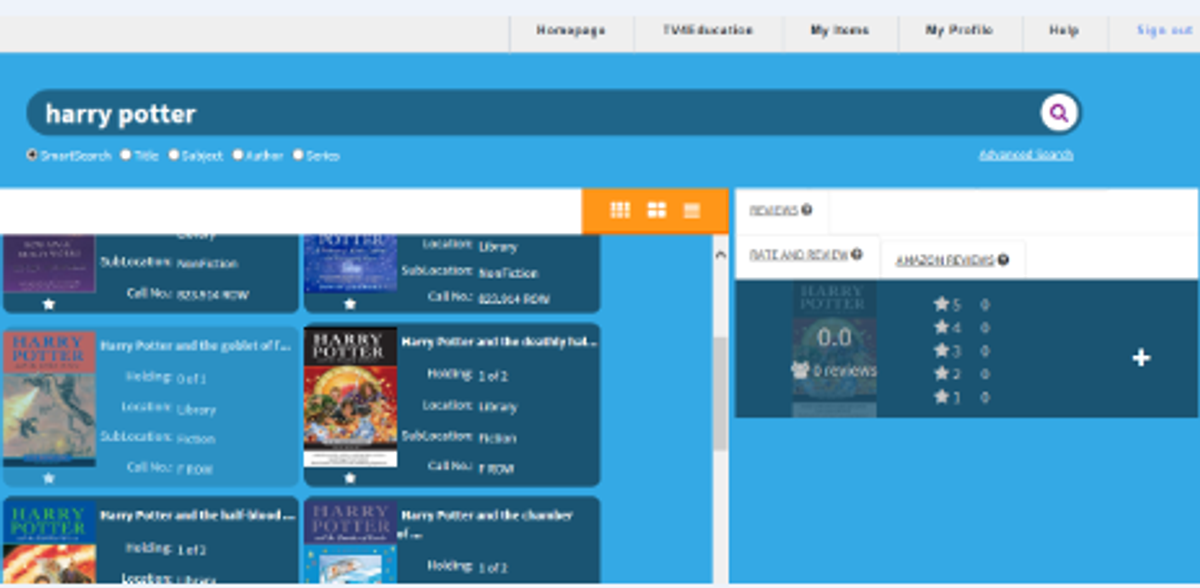This screenshot has height=588, width=1200.
Task: Open the Advanced Search link
Action: tap(1026, 155)
